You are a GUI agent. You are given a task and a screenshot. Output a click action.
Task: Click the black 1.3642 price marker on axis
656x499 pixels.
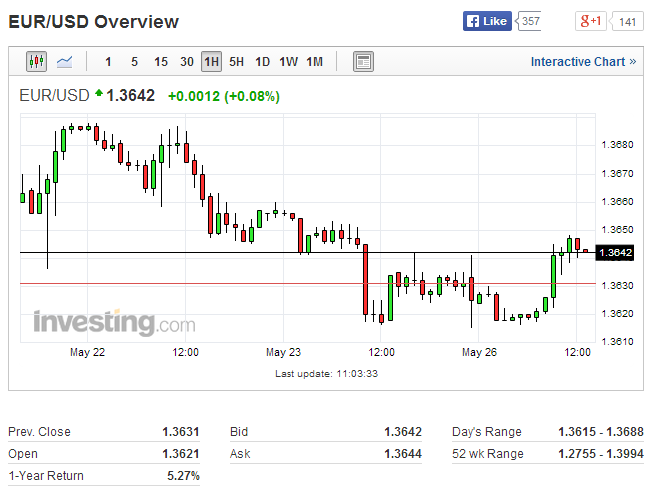pos(615,253)
